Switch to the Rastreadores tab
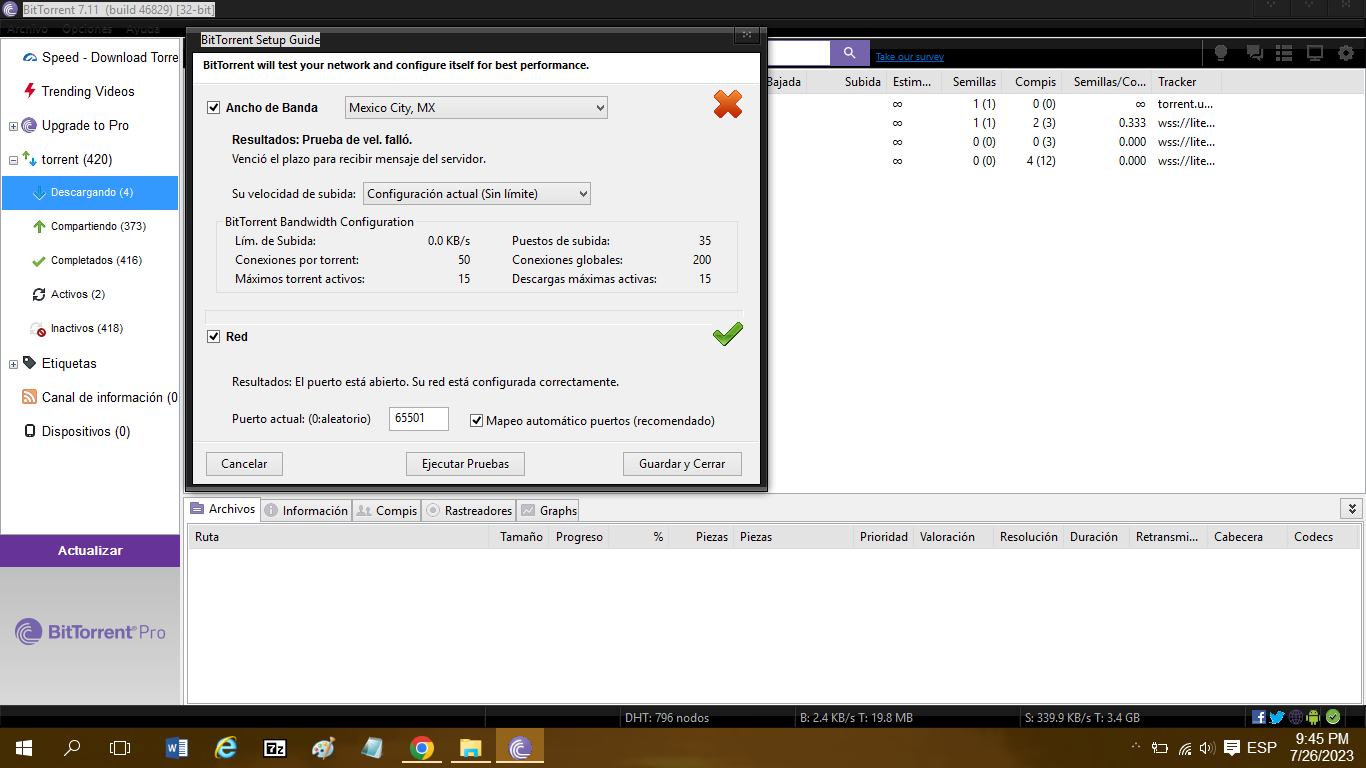This screenshot has width=1366, height=768. coord(469,510)
